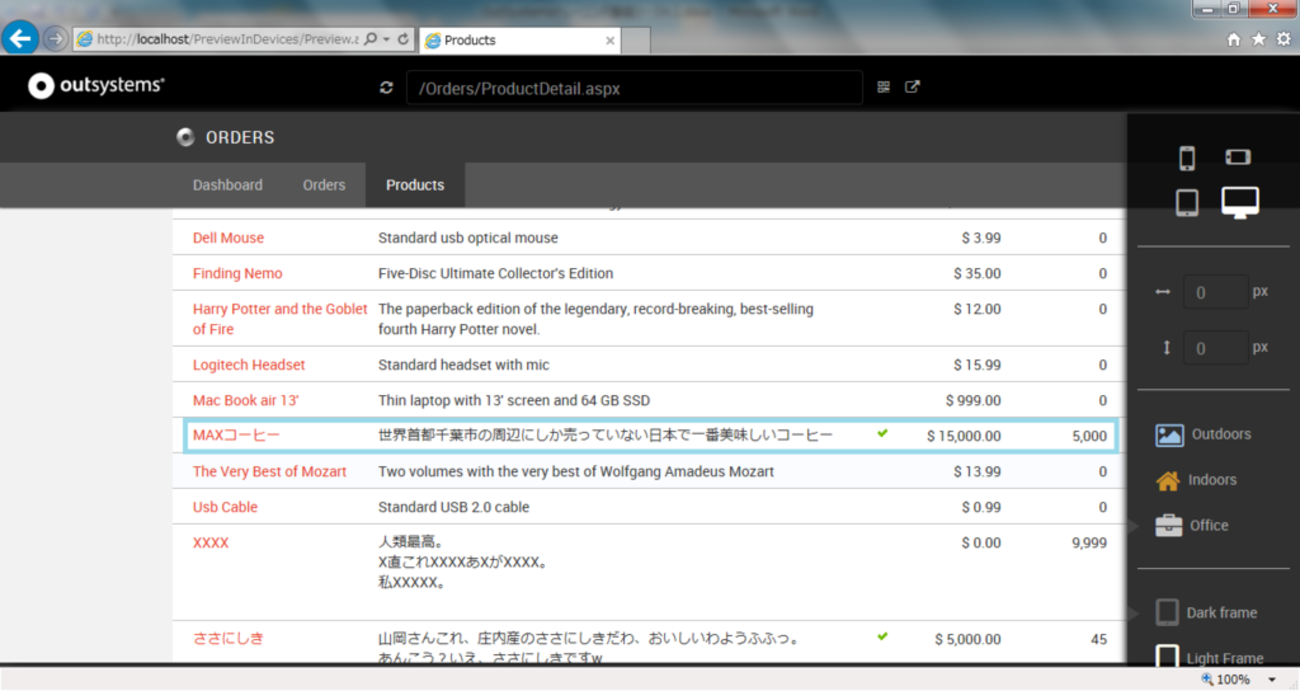Click the $ 3.99 price cell

tap(981, 238)
